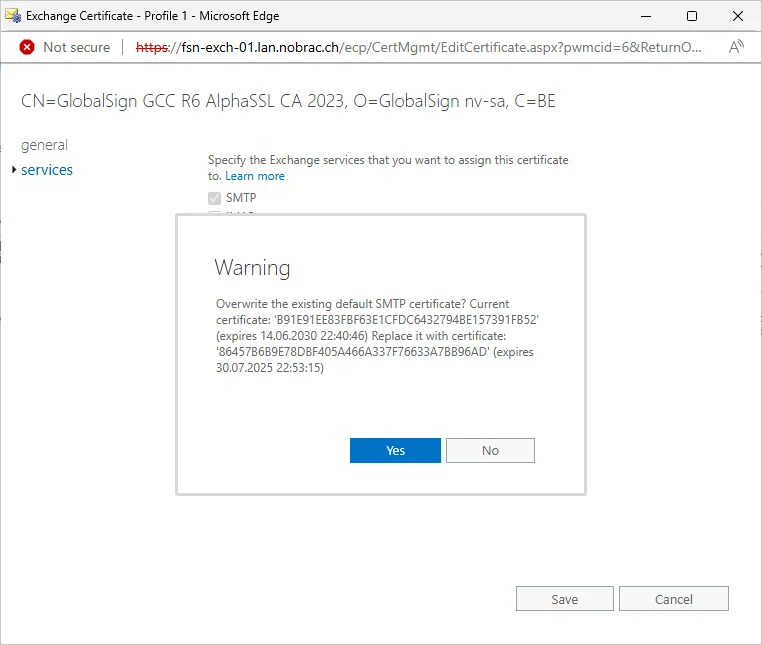Toggle the partially hidden IMAP checkbox

click(x=214, y=212)
